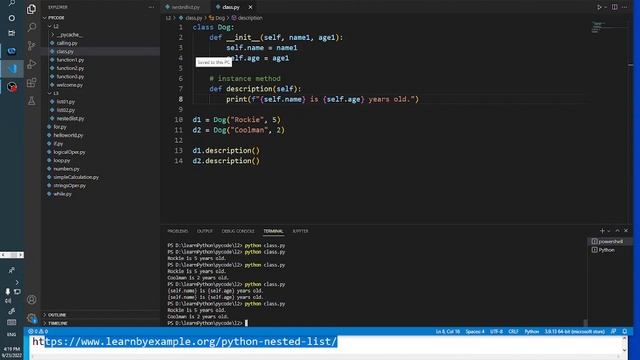Open welcome.py in explorer
Viewport: 640px width, 360px height.
click(x=69, y=85)
